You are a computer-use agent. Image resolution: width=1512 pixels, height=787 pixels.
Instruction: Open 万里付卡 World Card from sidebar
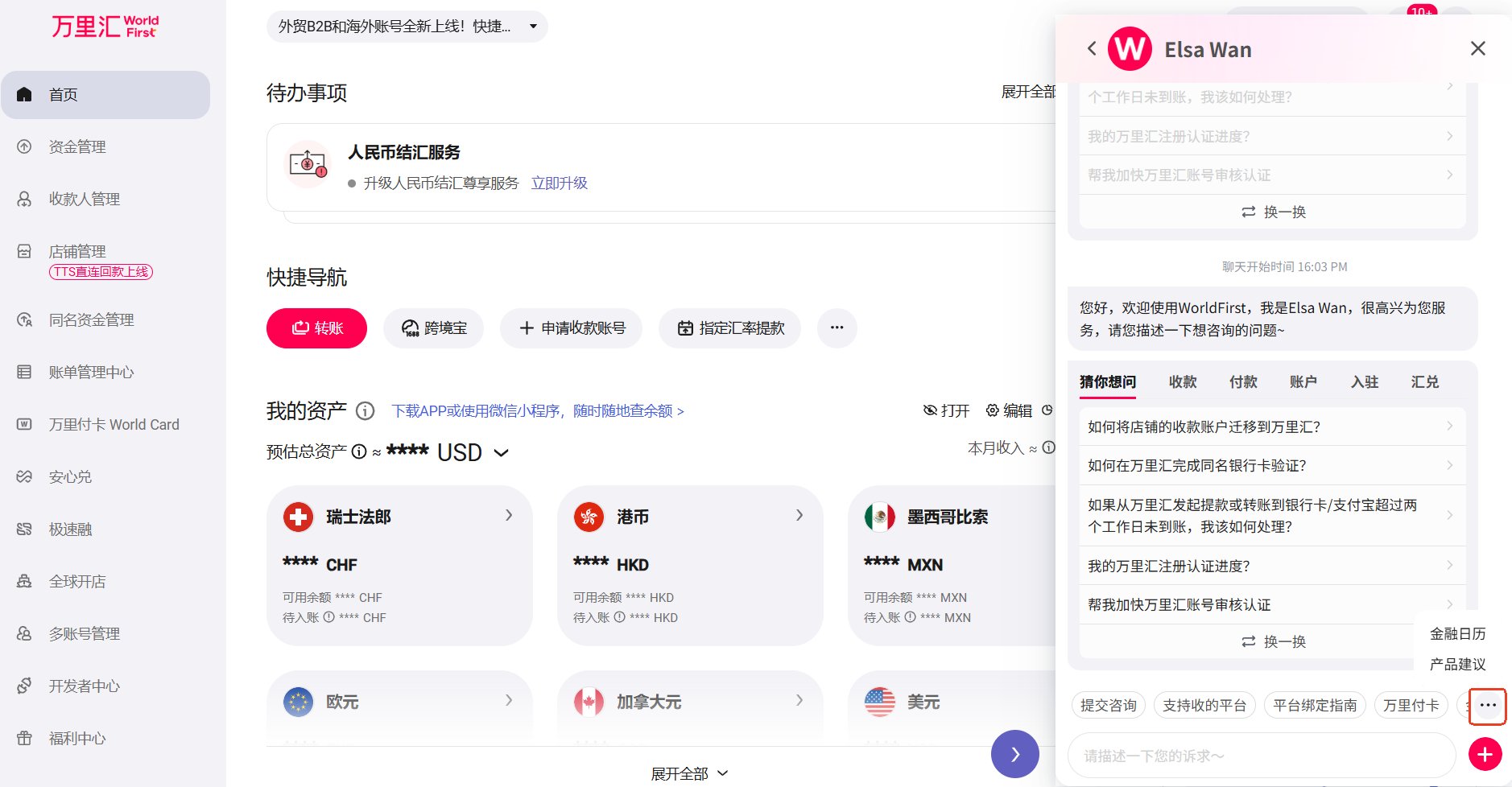(x=114, y=424)
